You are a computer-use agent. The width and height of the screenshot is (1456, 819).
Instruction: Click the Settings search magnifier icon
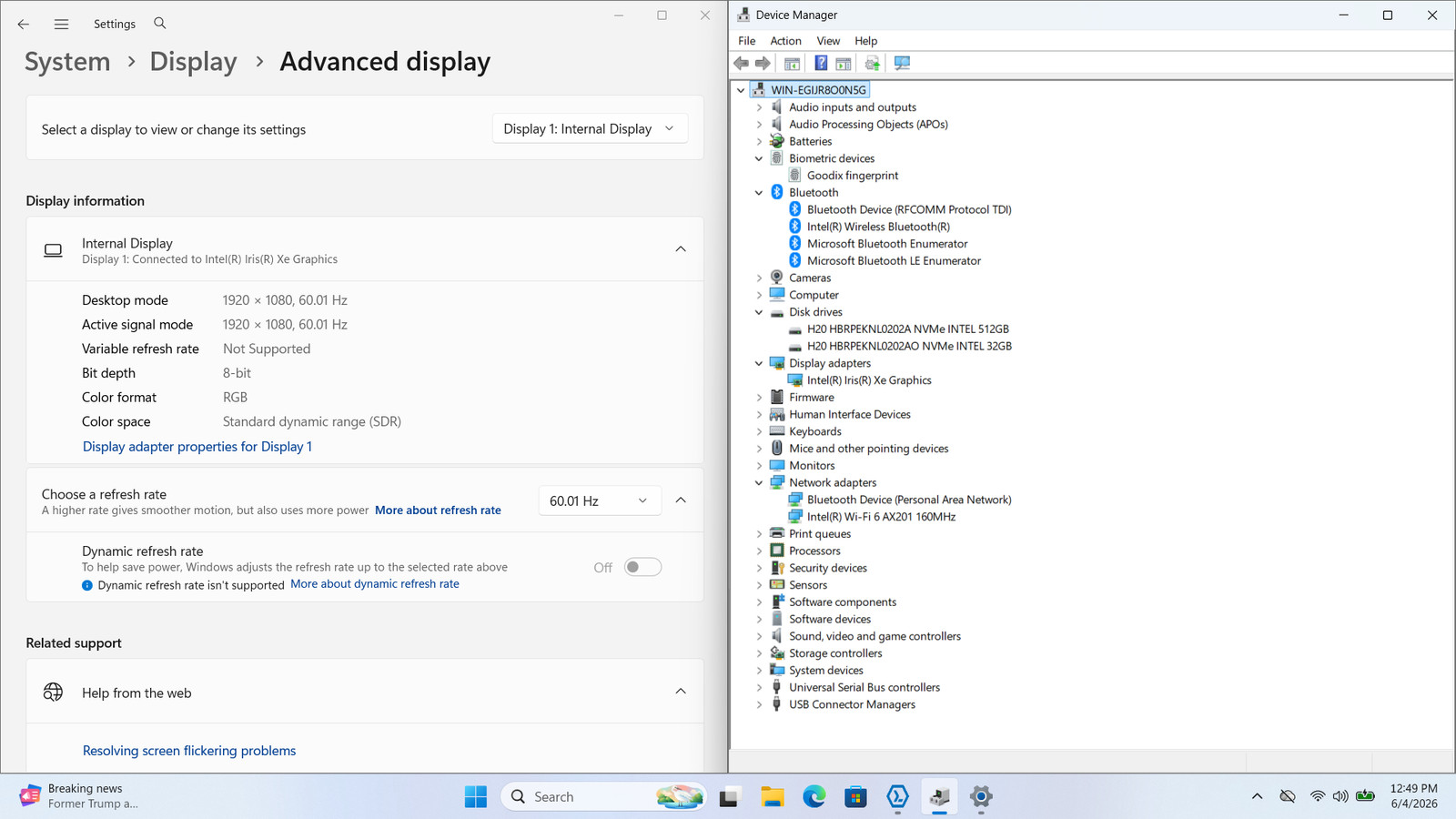160,24
